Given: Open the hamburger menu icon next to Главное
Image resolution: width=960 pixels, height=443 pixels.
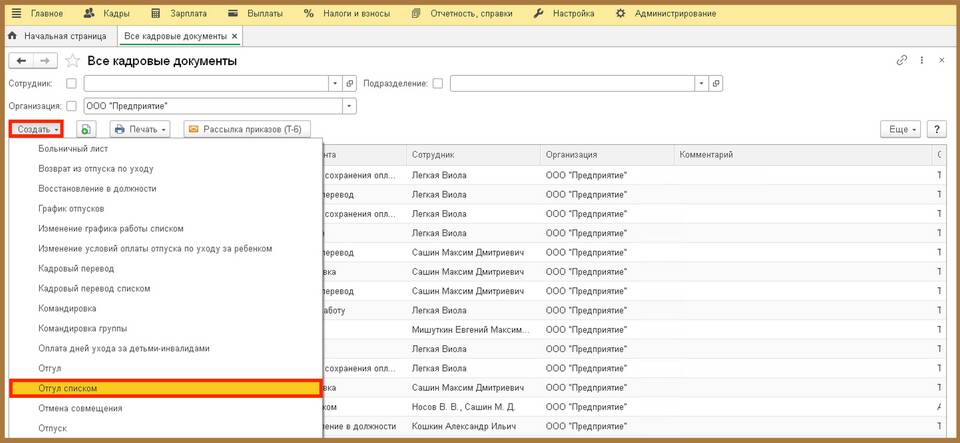Looking at the screenshot, I should point(17,13).
